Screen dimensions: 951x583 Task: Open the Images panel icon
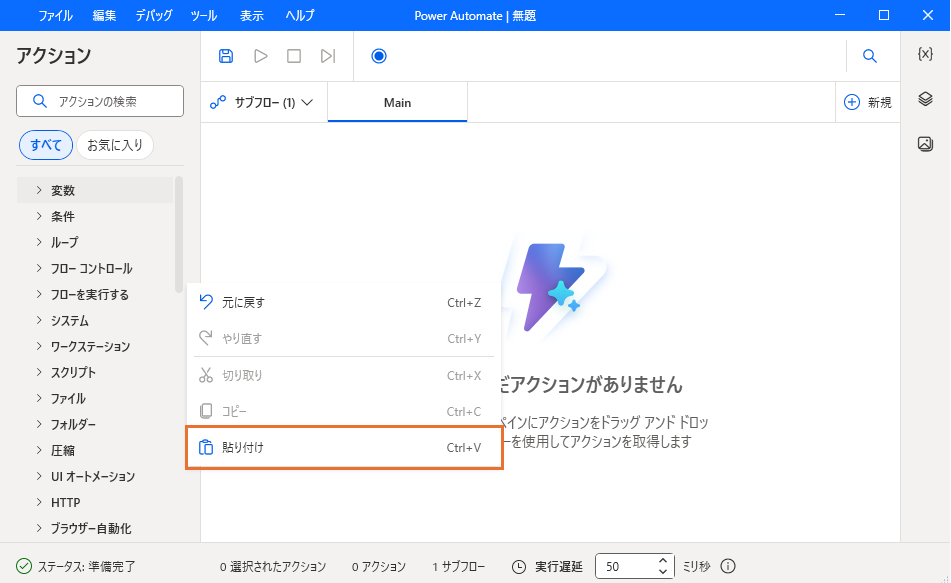pos(925,144)
